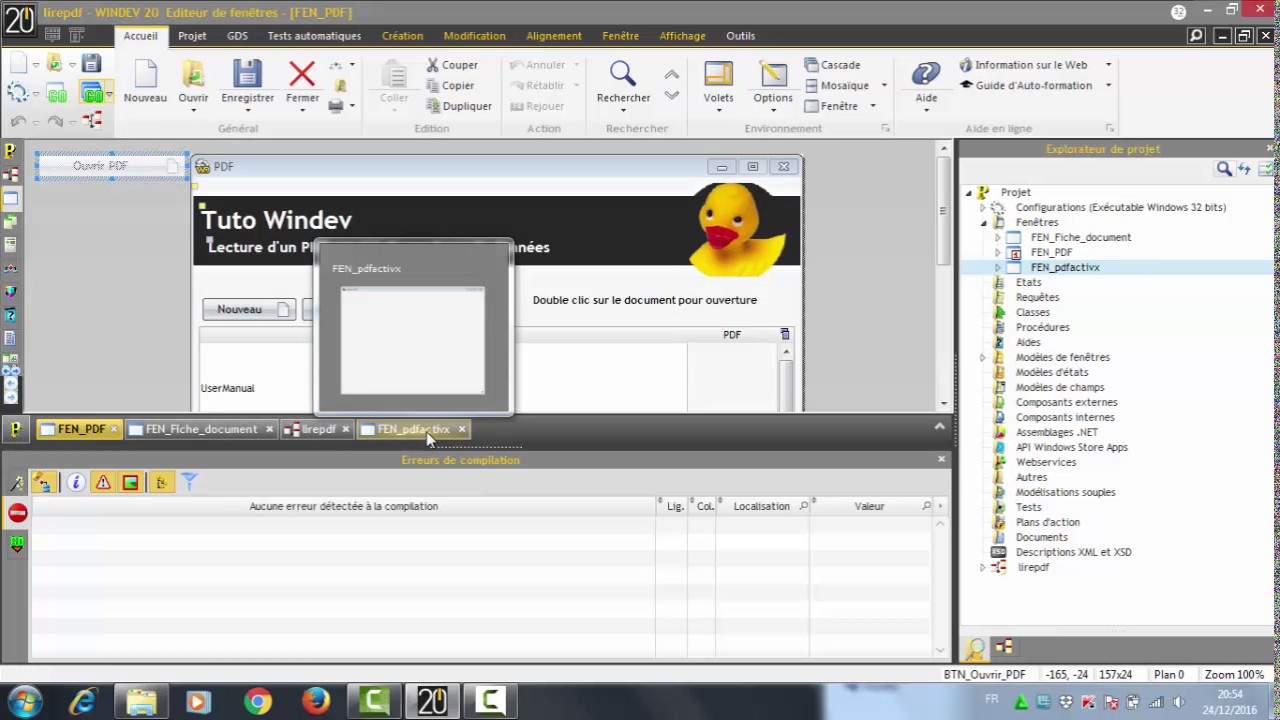Click the Aide question mark icon

coord(926,74)
